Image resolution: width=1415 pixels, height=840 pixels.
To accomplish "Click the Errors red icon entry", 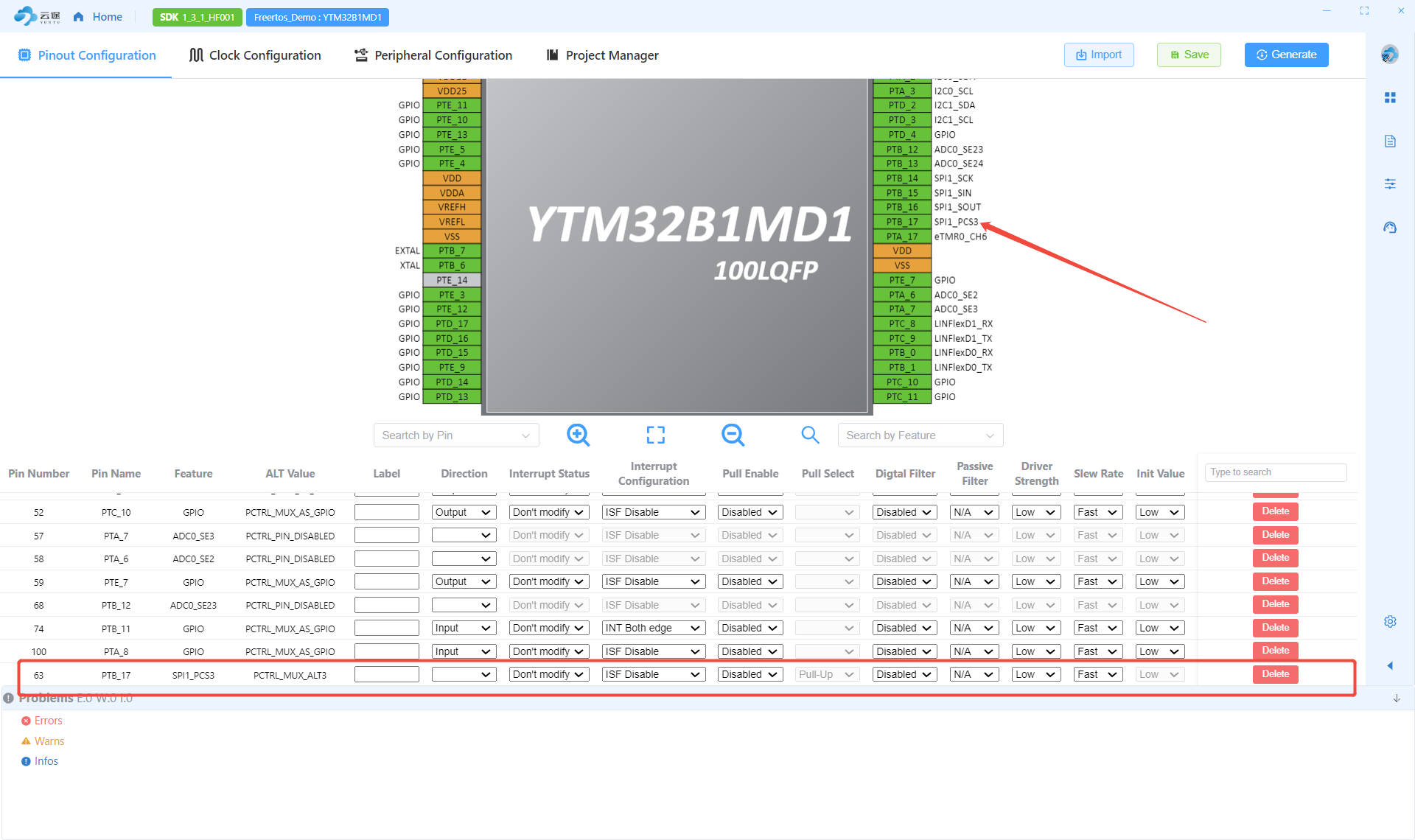I will (41, 721).
